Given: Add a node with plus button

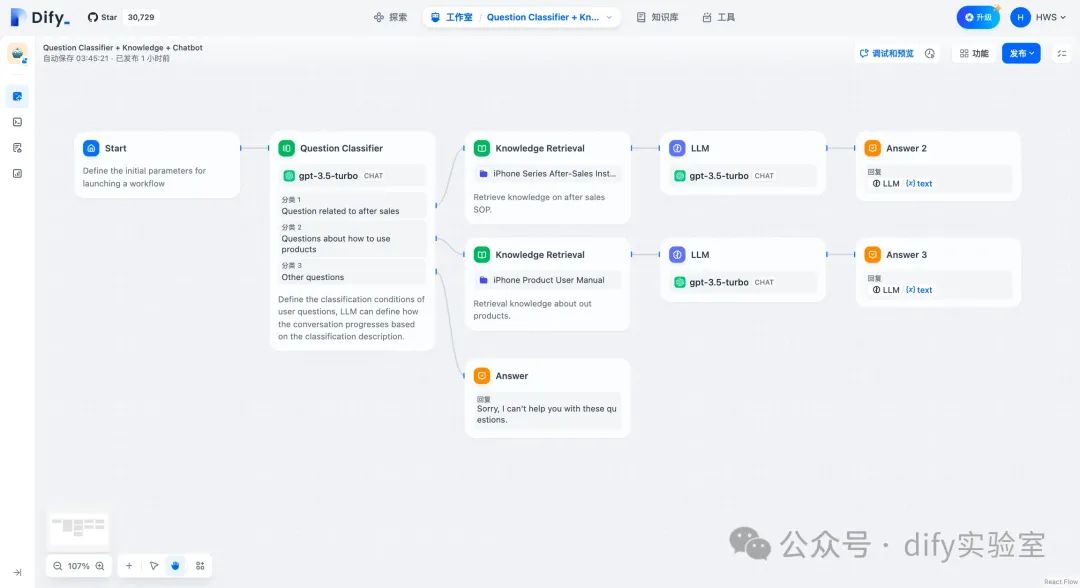Looking at the screenshot, I should pos(129,566).
